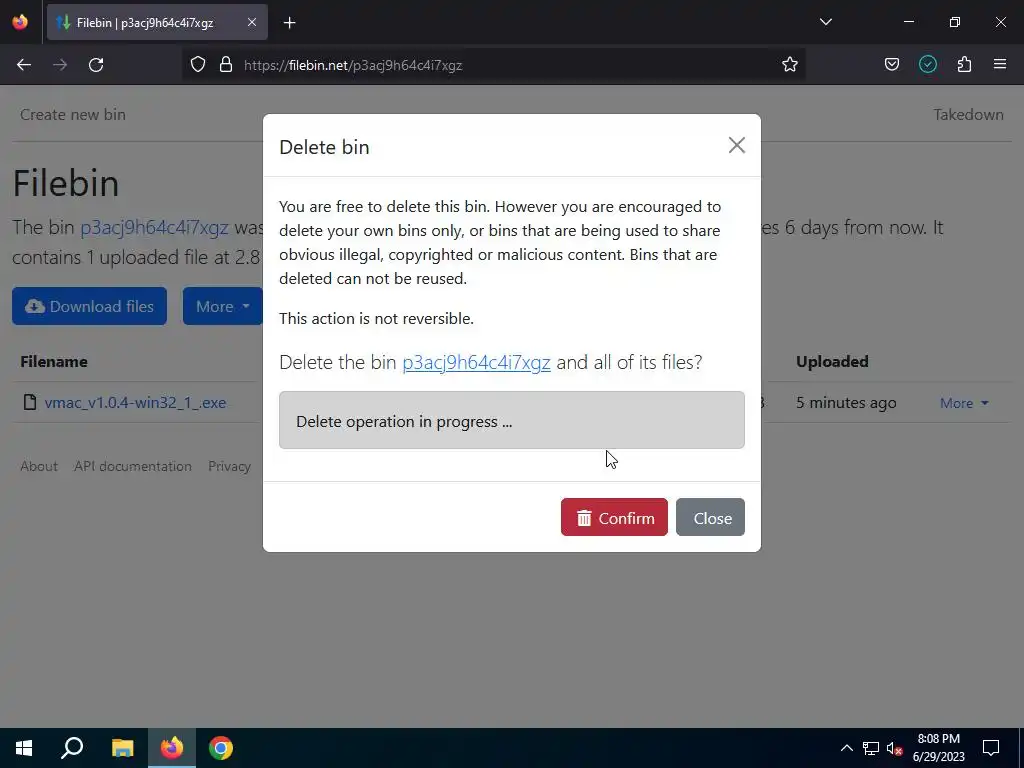
Task: Bookmark this page with the star icon
Action: pos(790,65)
